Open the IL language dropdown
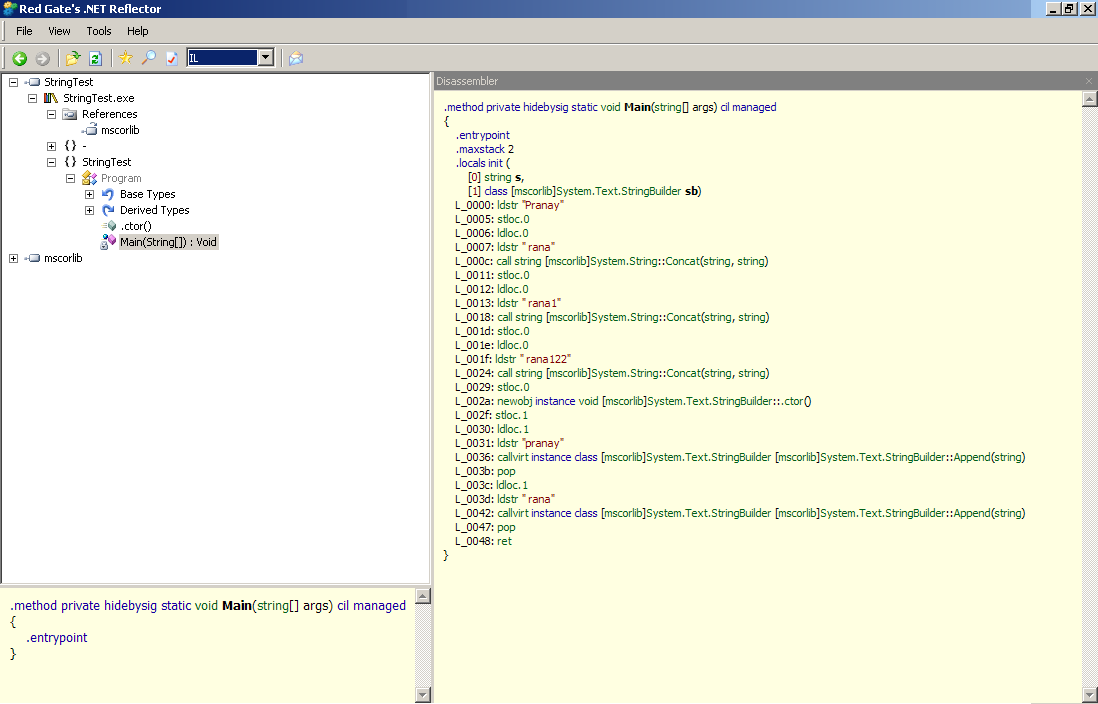This screenshot has height=704, width=1098. click(266, 58)
